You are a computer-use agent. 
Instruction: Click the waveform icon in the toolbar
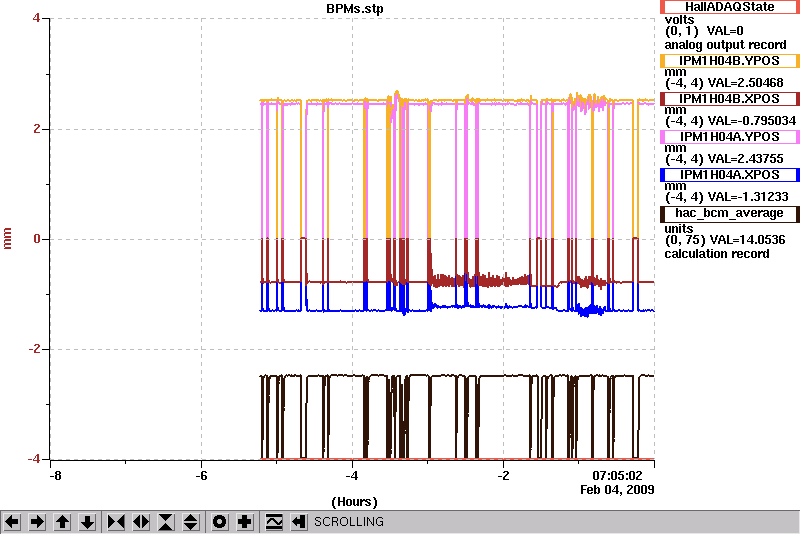(x=274, y=522)
